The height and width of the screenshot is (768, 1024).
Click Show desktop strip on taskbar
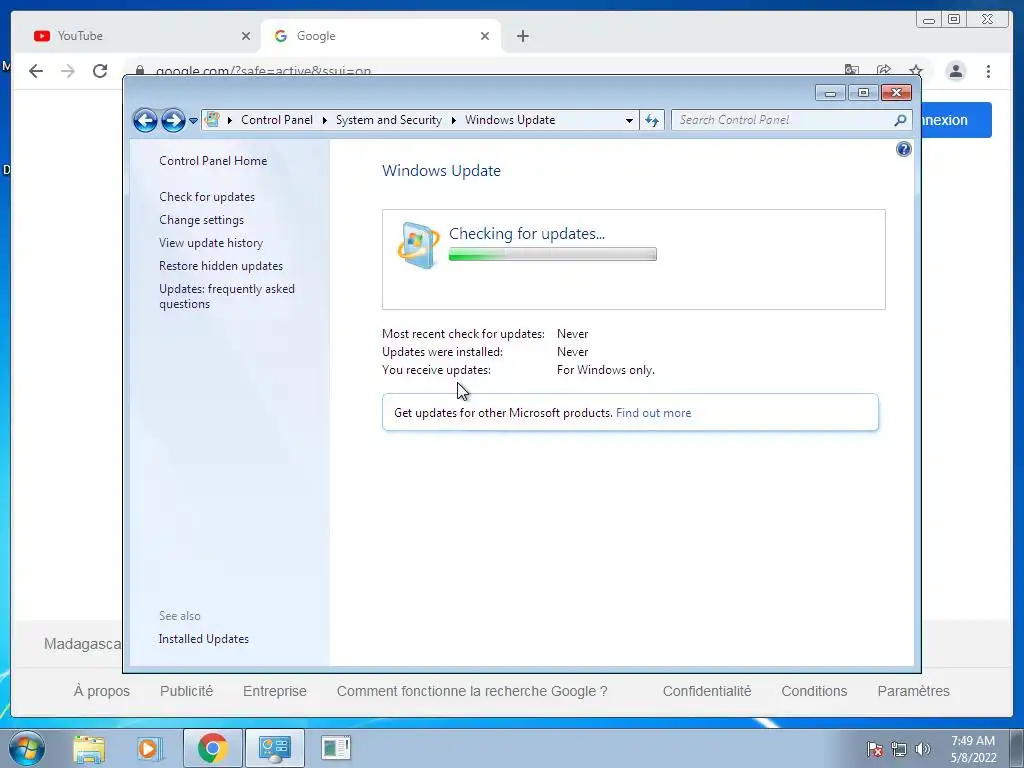[1017, 748]
